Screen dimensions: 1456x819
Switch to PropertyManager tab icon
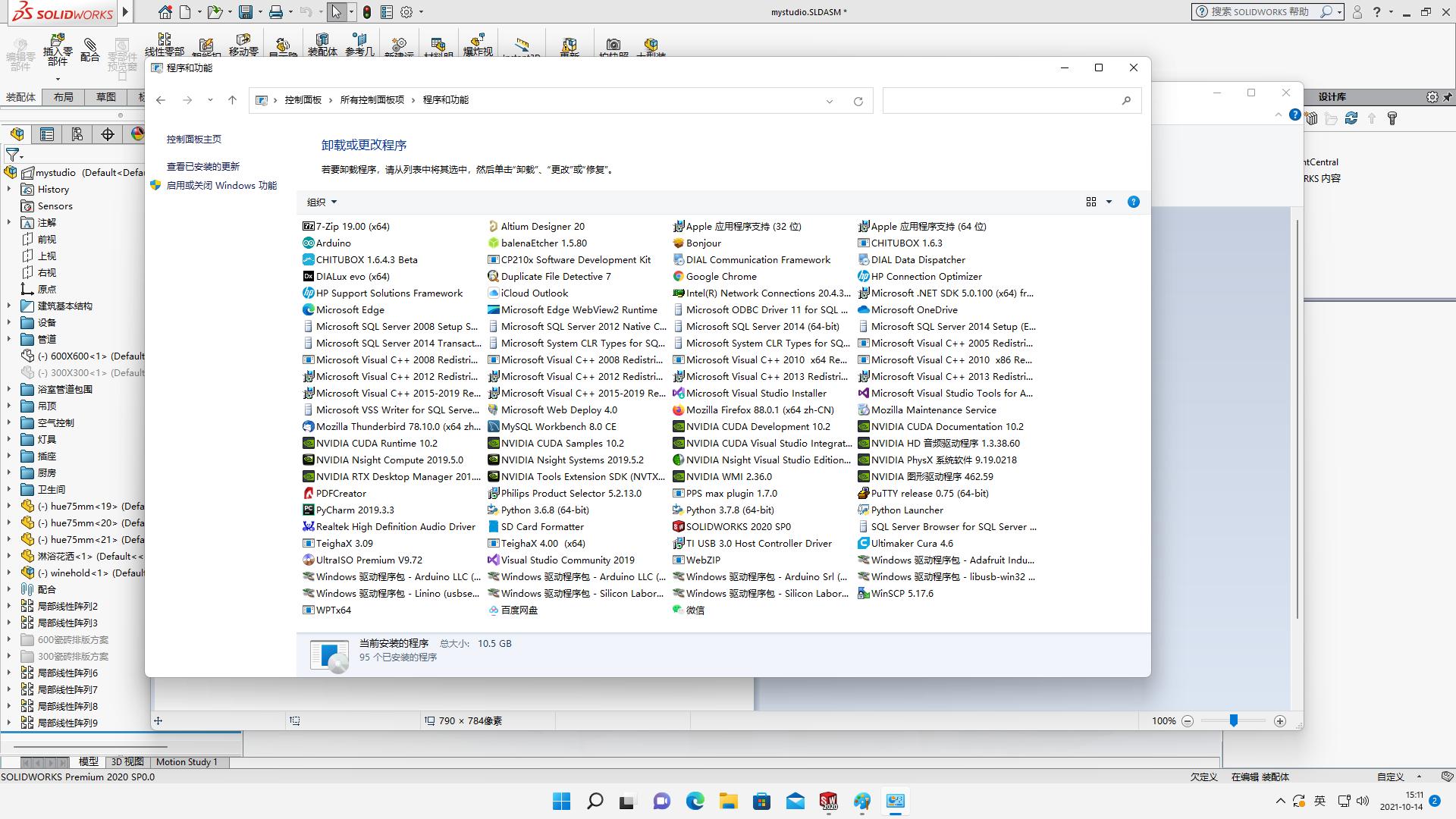tap(47, 134)
